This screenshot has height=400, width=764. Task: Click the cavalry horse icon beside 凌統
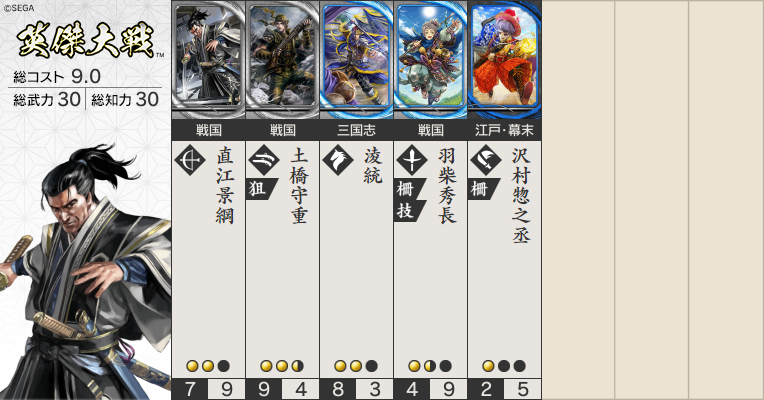(338, 160)
